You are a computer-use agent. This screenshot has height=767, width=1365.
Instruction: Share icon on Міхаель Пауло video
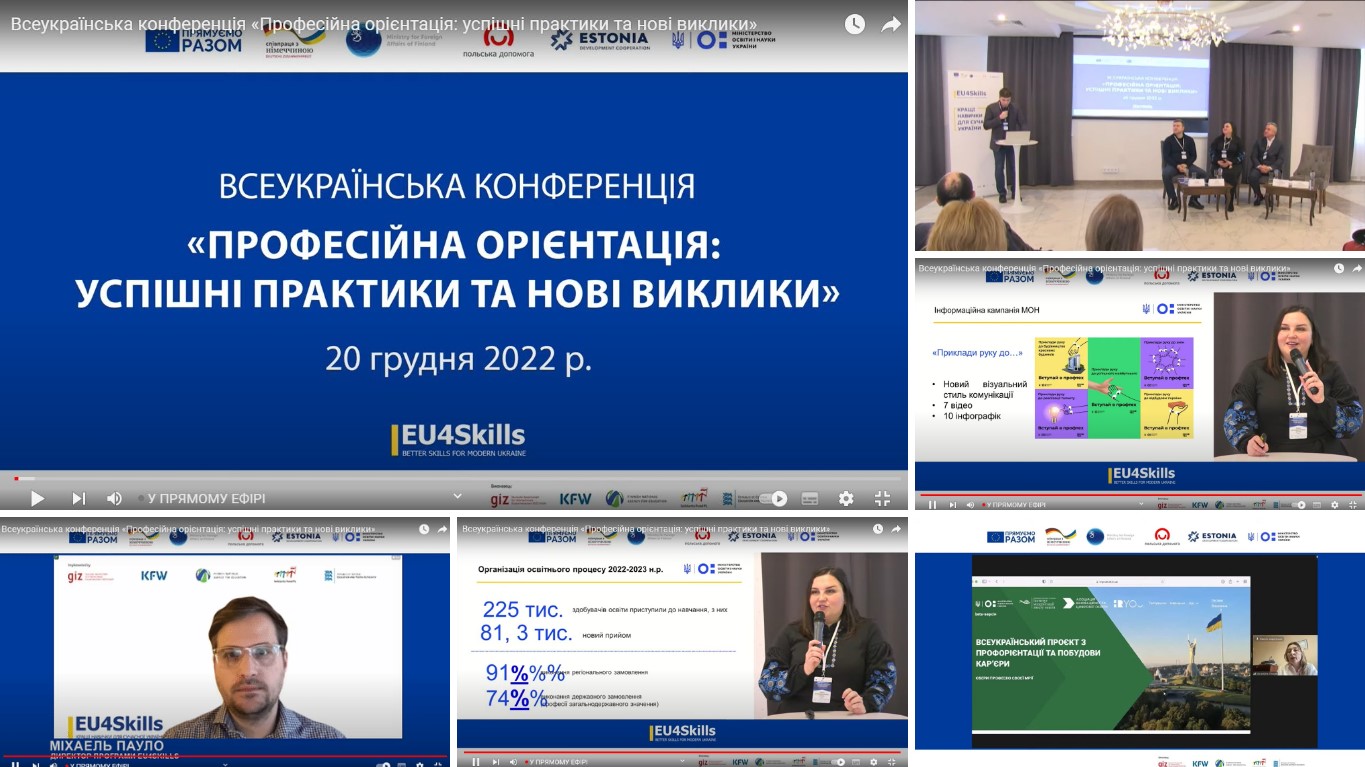pos(443,528)
